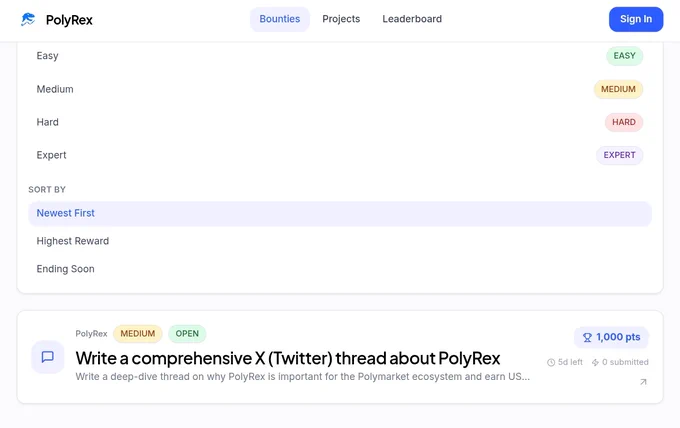Sort bounties by Ending Soon
This screenshot has width=680, height=428.
[x=340, y=269]
